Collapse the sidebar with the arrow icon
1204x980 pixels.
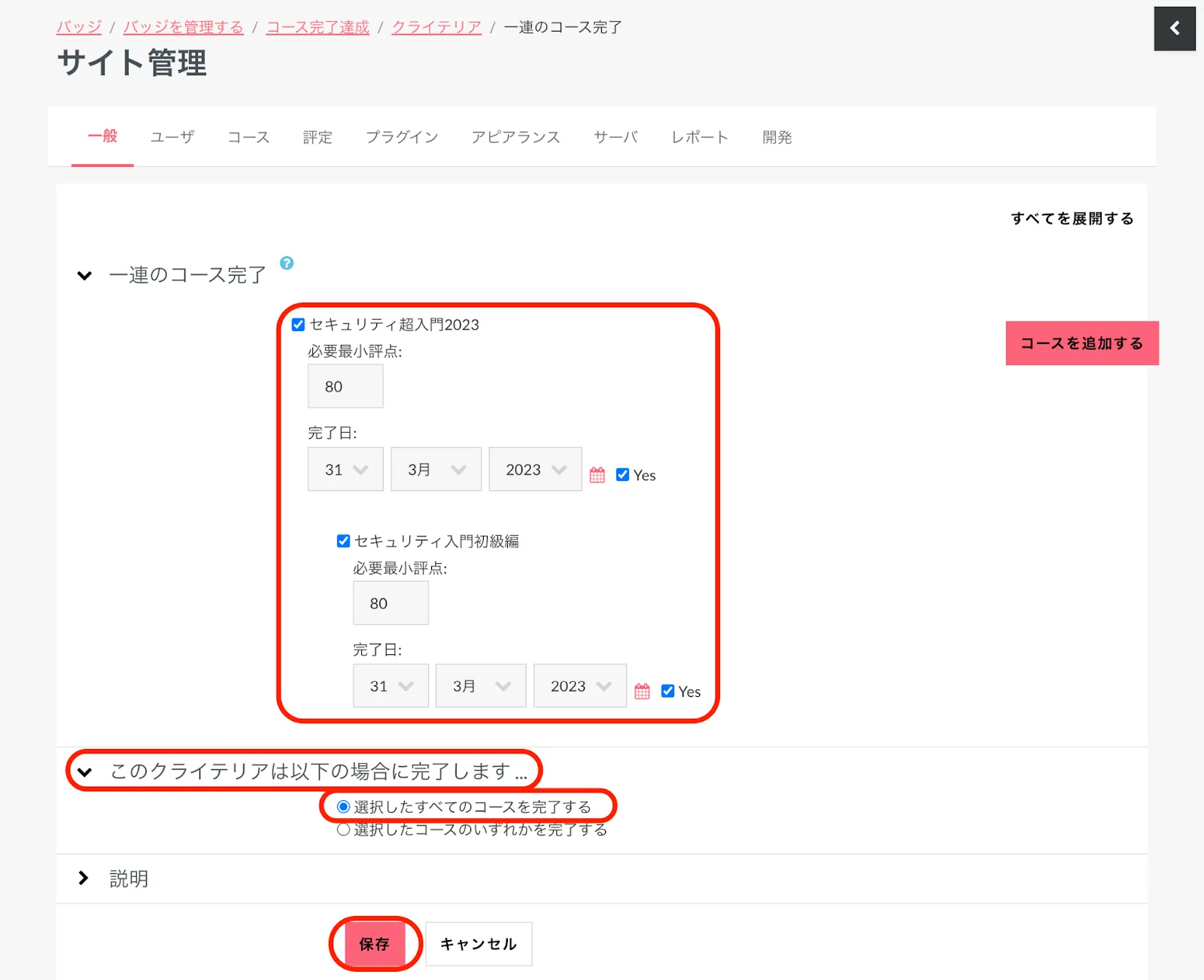click(x=1174, y=29)
